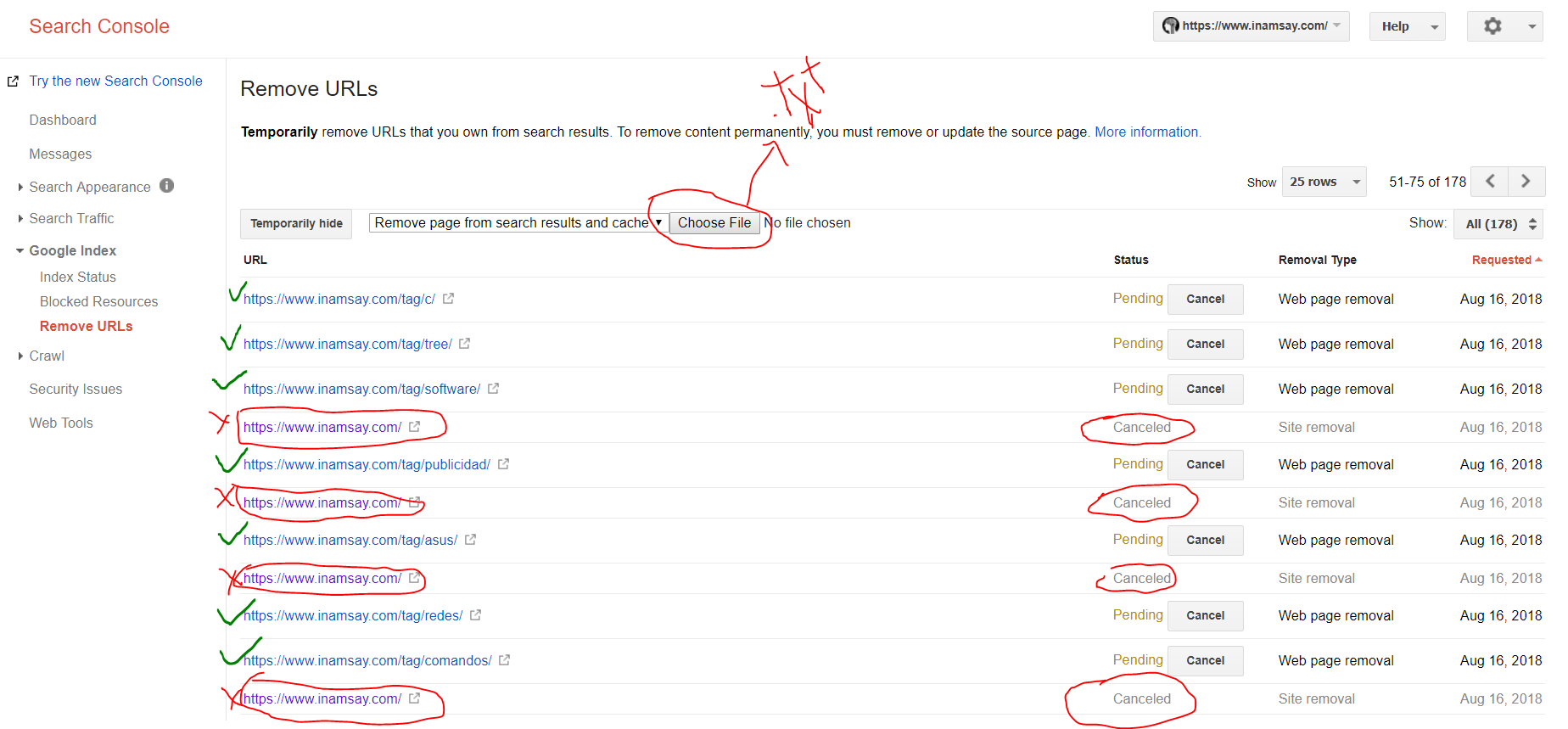The width and height of the screenshot is (1568, 729).
Task: Open Web Tools in sidebar
Action: (x=61, y=423)
